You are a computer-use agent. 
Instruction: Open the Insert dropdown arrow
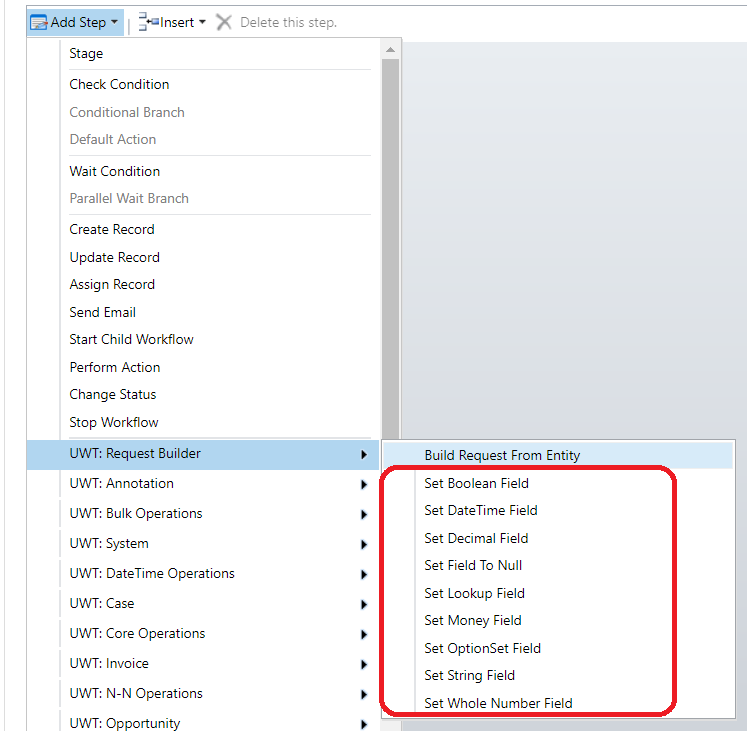click(202, 23)
